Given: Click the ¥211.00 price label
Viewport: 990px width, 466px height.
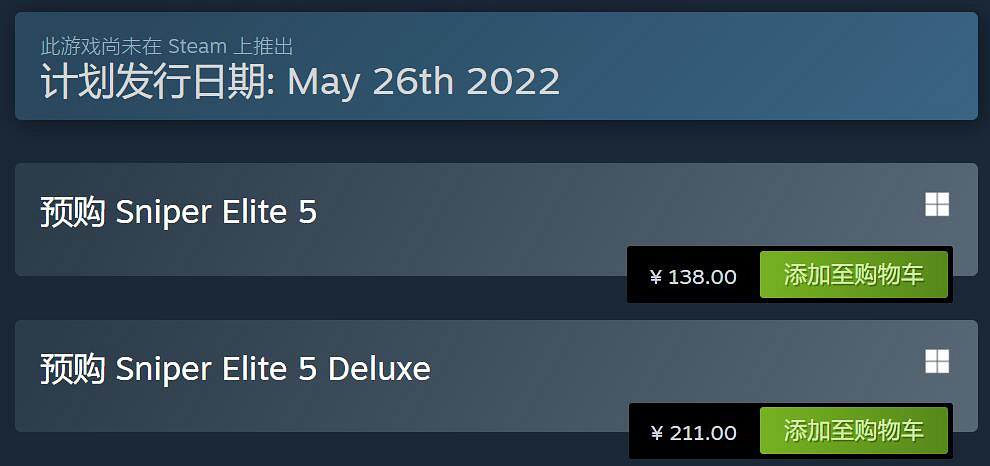Looking at the screenshot, I should click(x=693, y=432).
